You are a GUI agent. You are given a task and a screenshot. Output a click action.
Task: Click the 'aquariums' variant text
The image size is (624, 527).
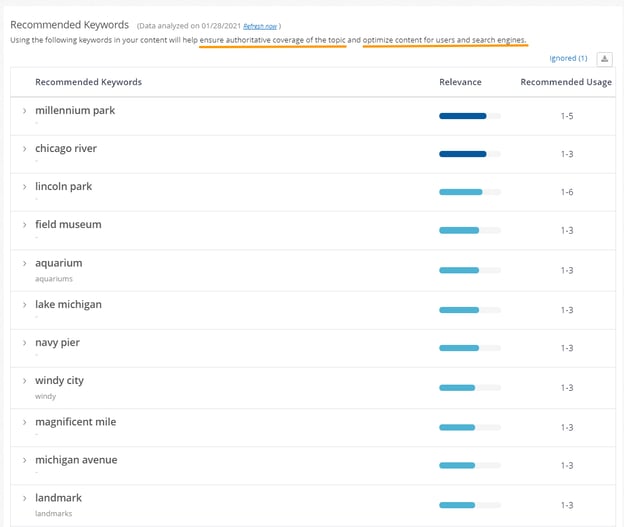point(54,279)
